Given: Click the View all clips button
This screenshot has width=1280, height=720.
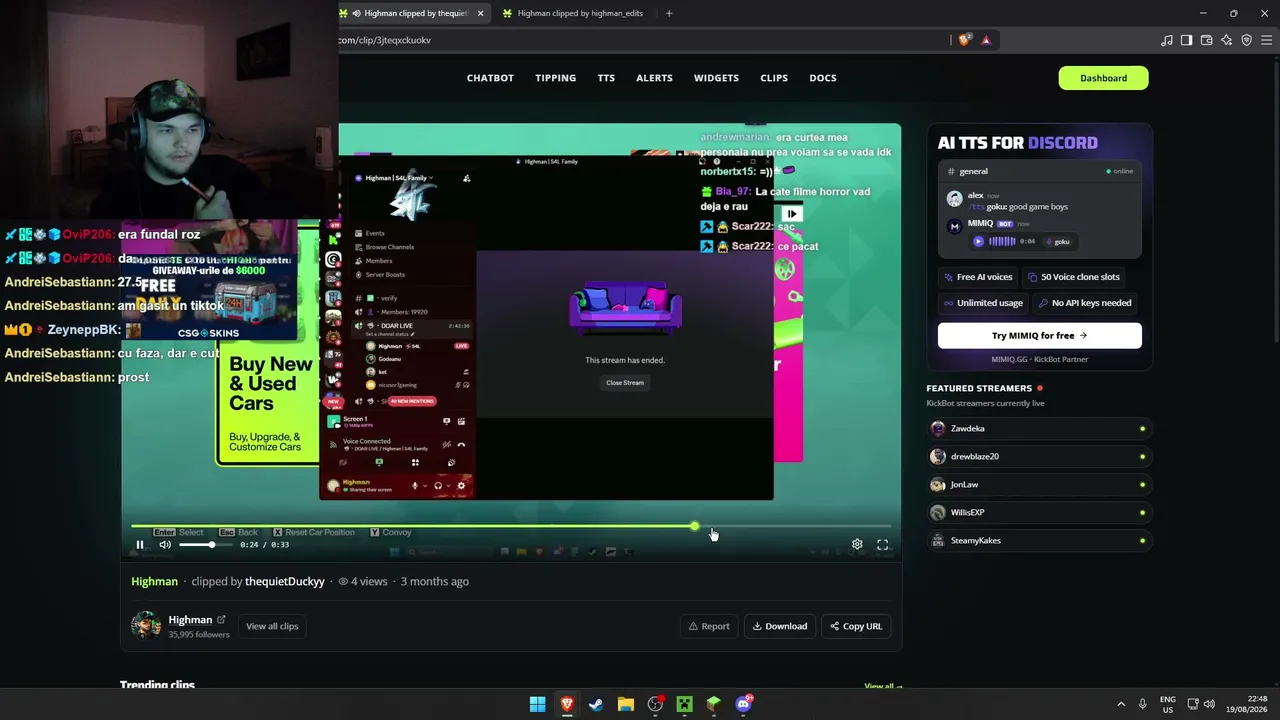Looking at the screenshot, I should pyautogui.click(x=272, y=626).
